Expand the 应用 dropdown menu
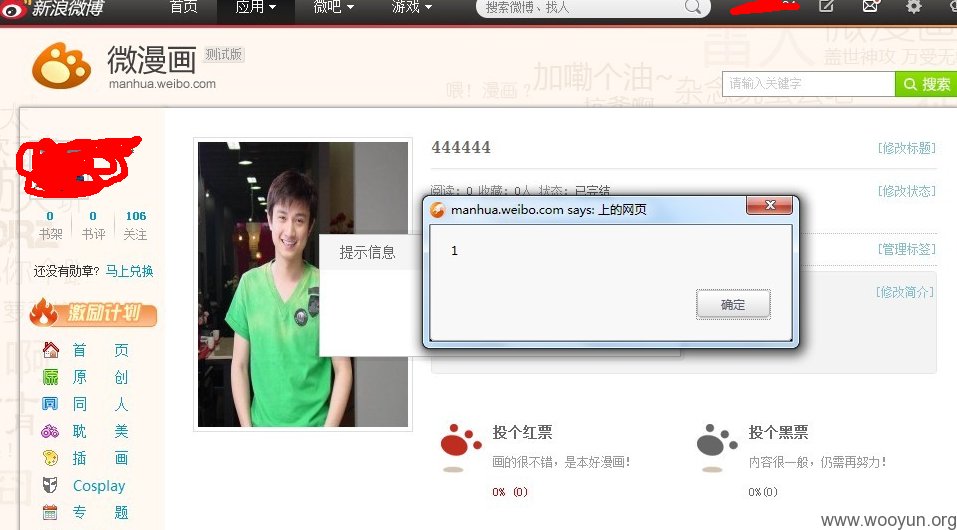Screen dimensions: 957x530 pos(256,7)
